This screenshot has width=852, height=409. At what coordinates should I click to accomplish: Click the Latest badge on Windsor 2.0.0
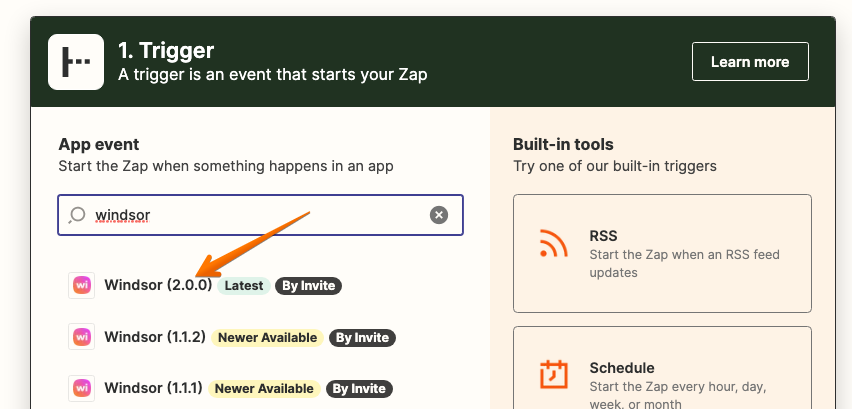[x=244, y=286]
